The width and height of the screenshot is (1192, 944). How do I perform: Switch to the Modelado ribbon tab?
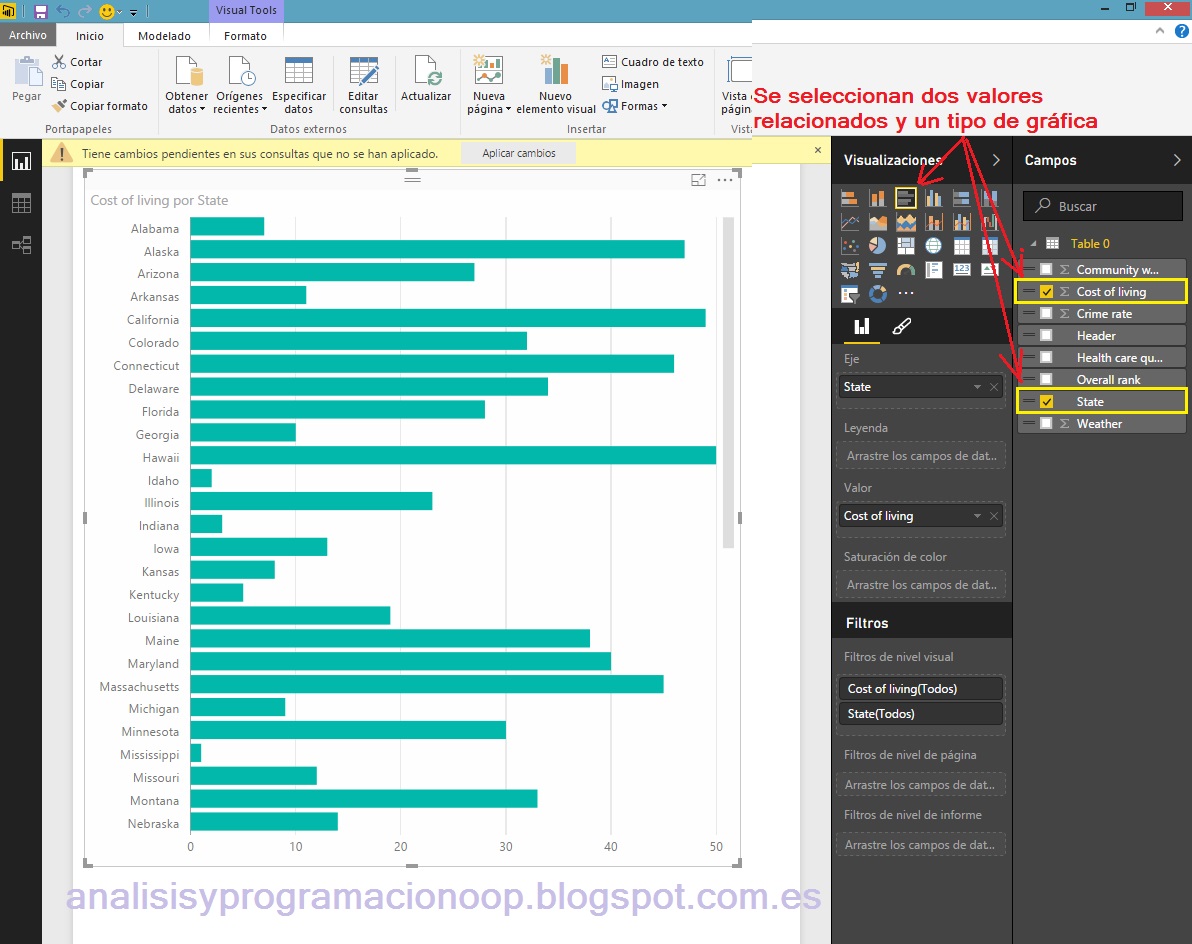(x=164, y=35)
